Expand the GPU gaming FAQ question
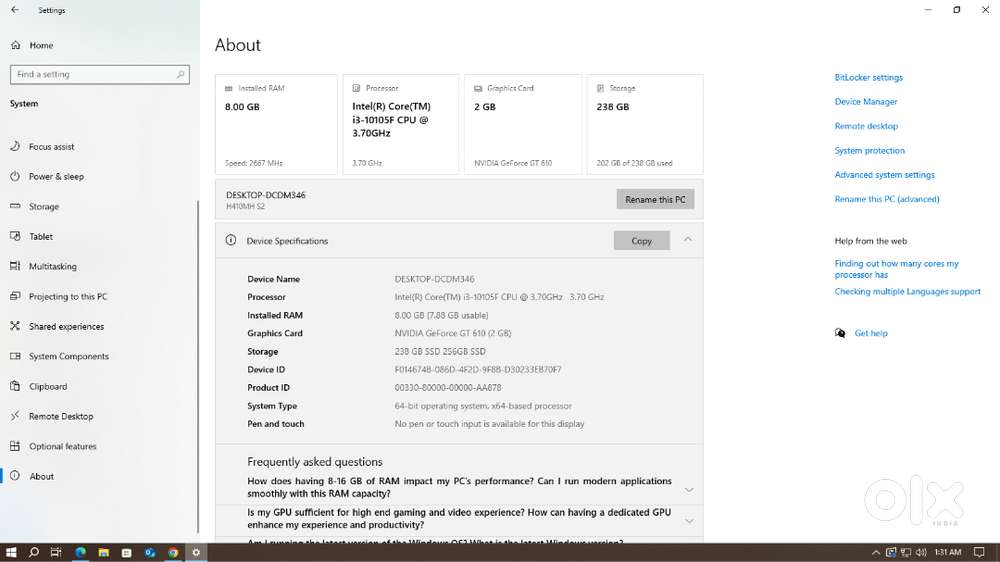This screenshot has width=1000, height=562. [688, 520]
